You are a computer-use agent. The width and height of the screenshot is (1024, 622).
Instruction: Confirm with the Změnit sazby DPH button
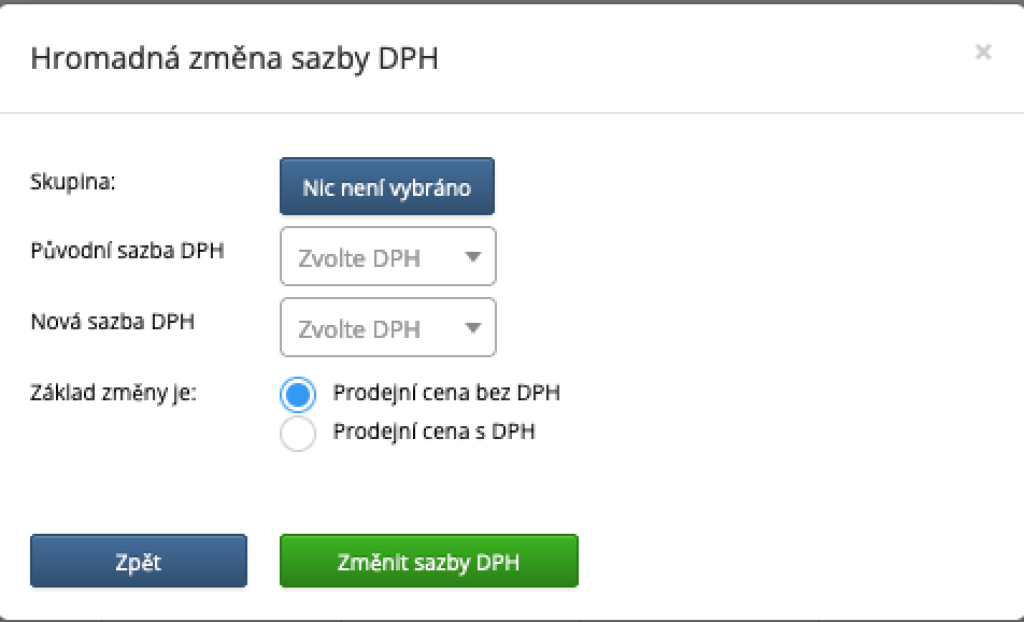(429, 561)
